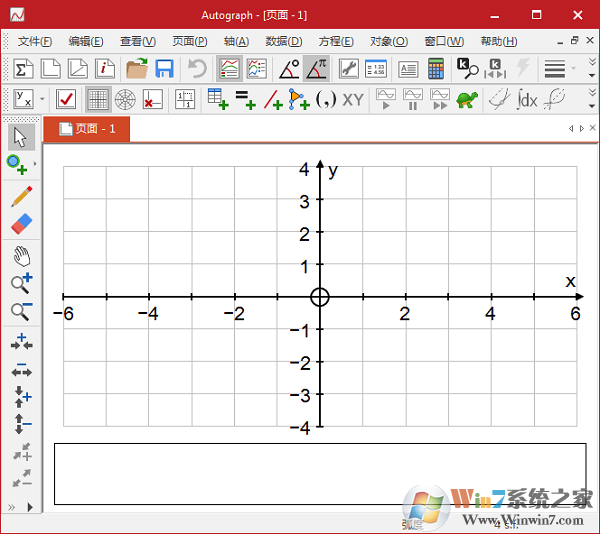The height and width of the screenshot is (534, 600).
Task: Click the save floppy disk icon
Action: click(164, 69)
